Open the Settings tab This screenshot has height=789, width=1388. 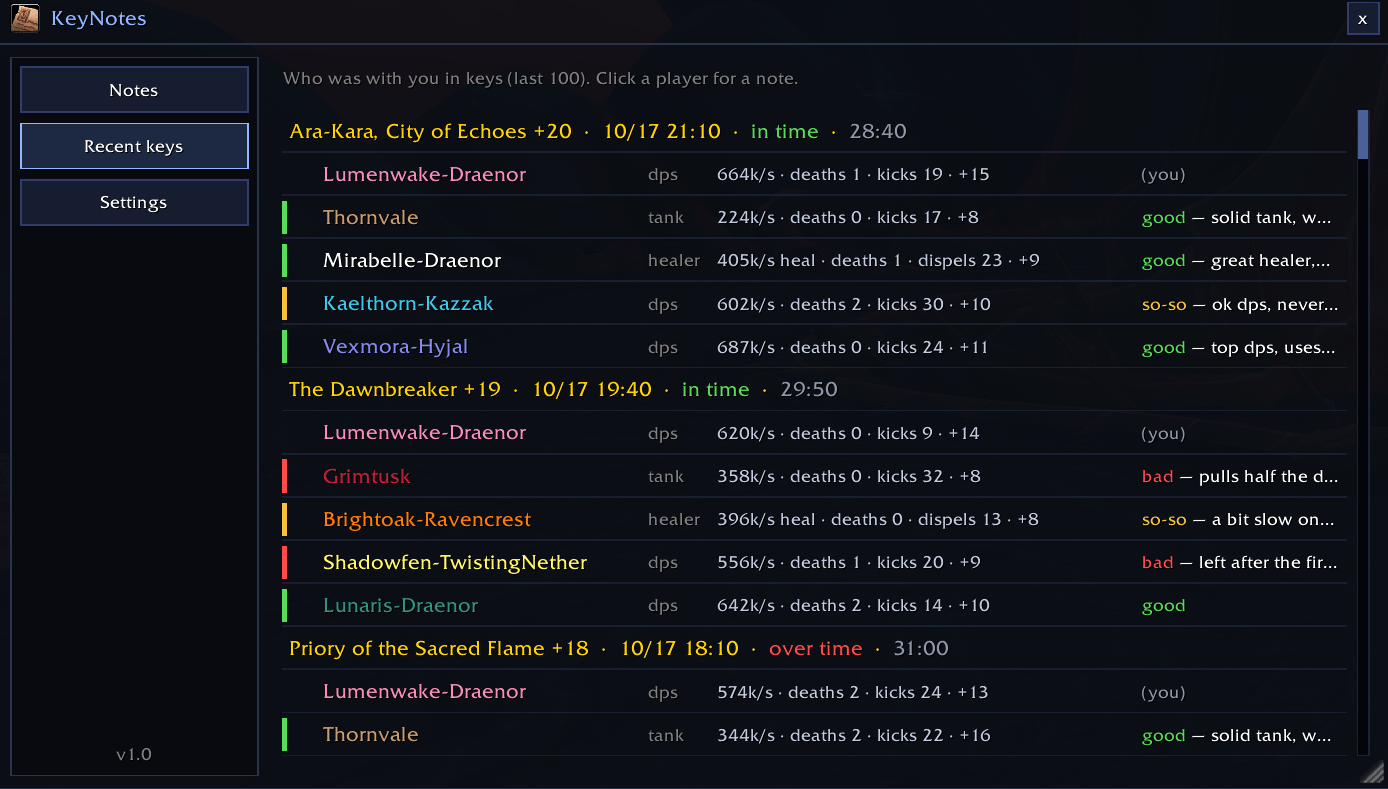[x=134, y=202]
